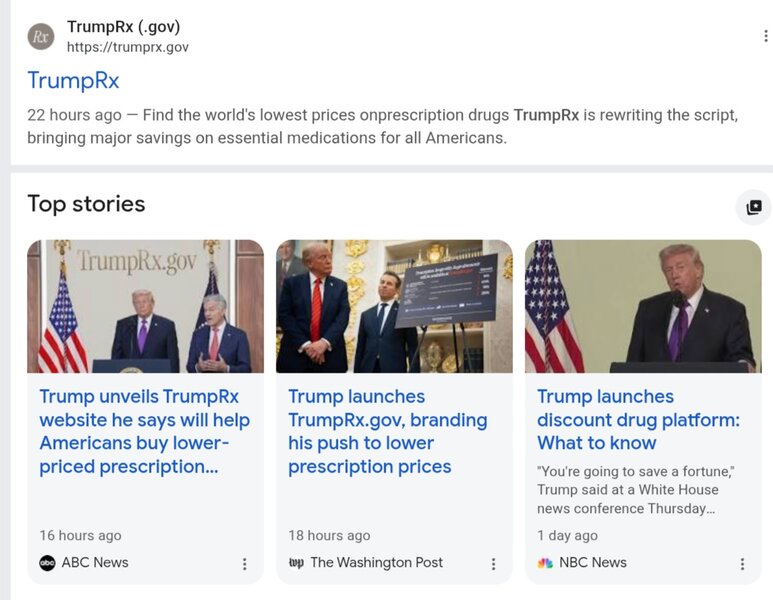This screenshot has width=773, height=600.
Task: Select the ABC News story thumbnail image
Action: pos(145,306)
